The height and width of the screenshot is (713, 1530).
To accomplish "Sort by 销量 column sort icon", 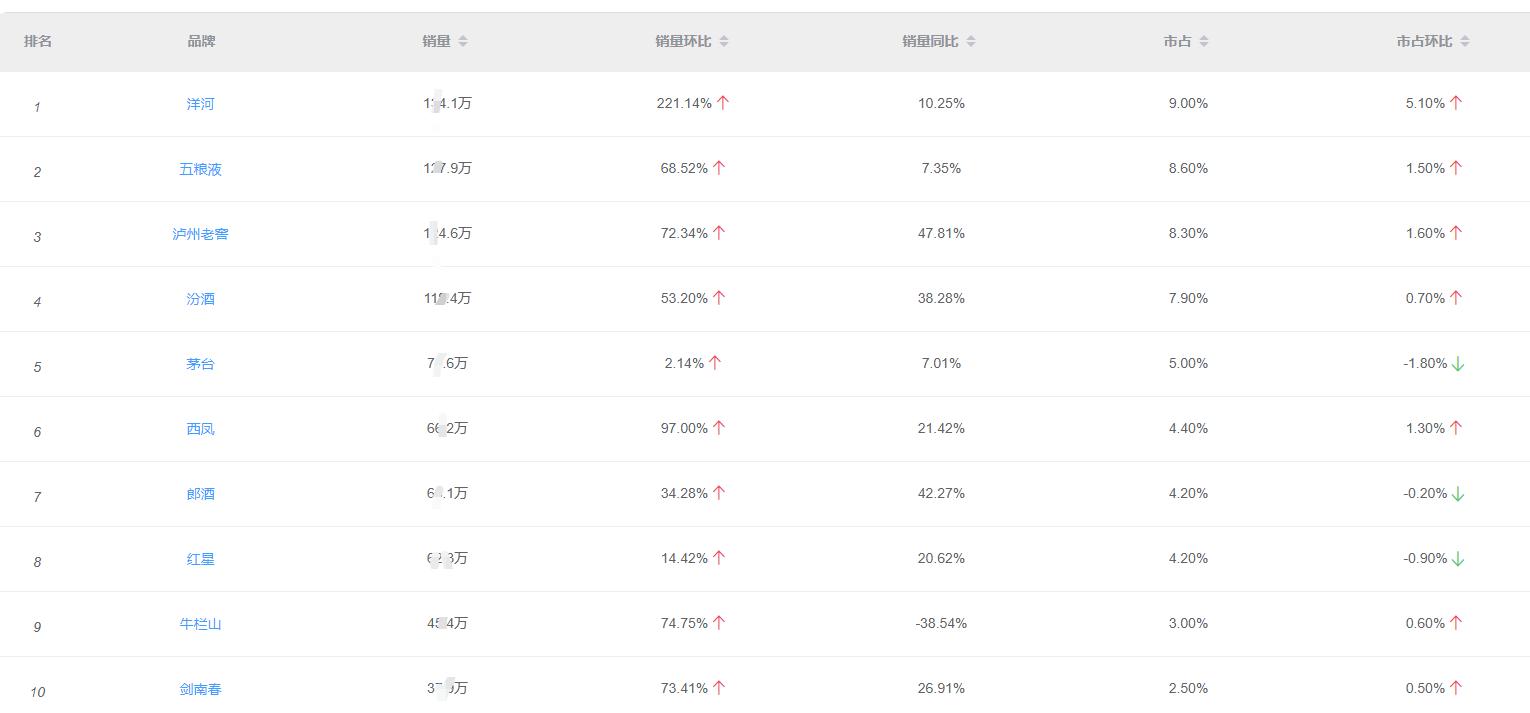I will [x=463, y=42].
